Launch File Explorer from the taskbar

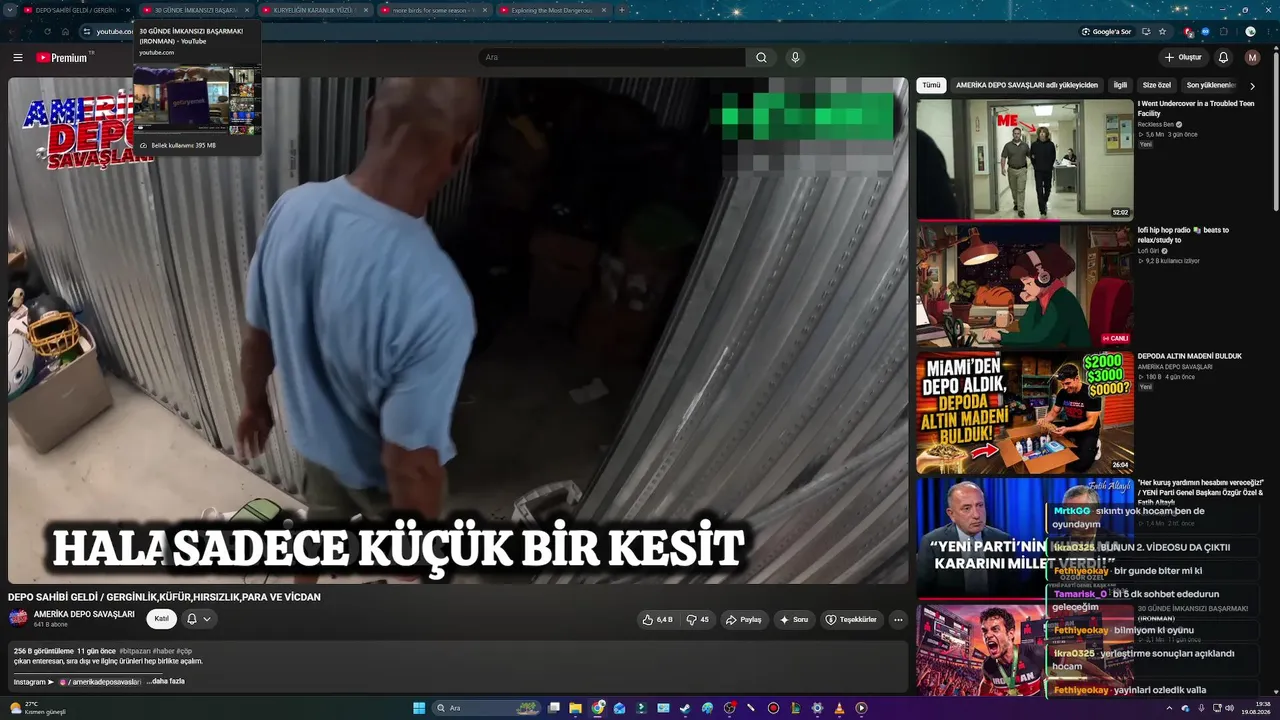(x=576, y=708)
